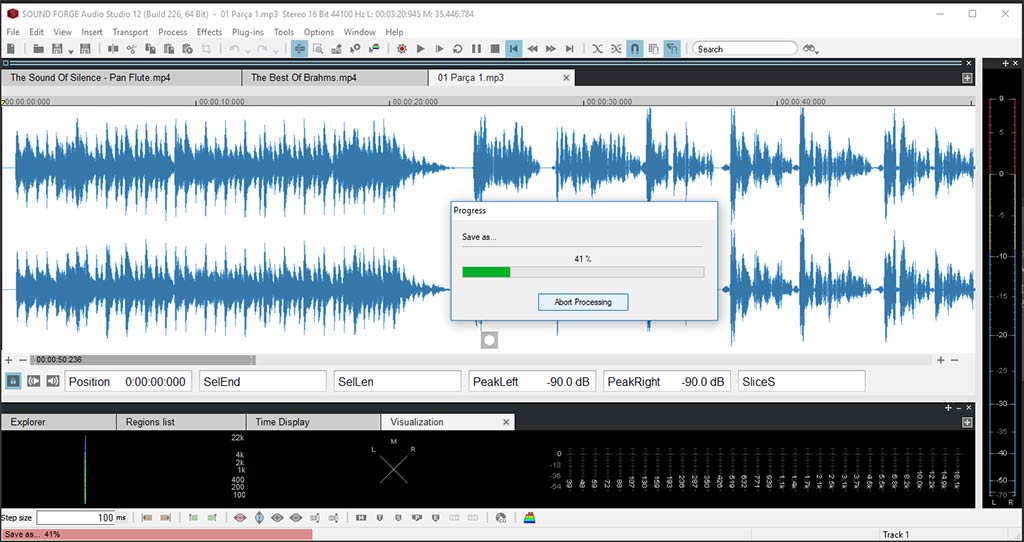The image size is (1024, 542).
Task: Open the Time Display tab
Action: [x=313, y=422]
